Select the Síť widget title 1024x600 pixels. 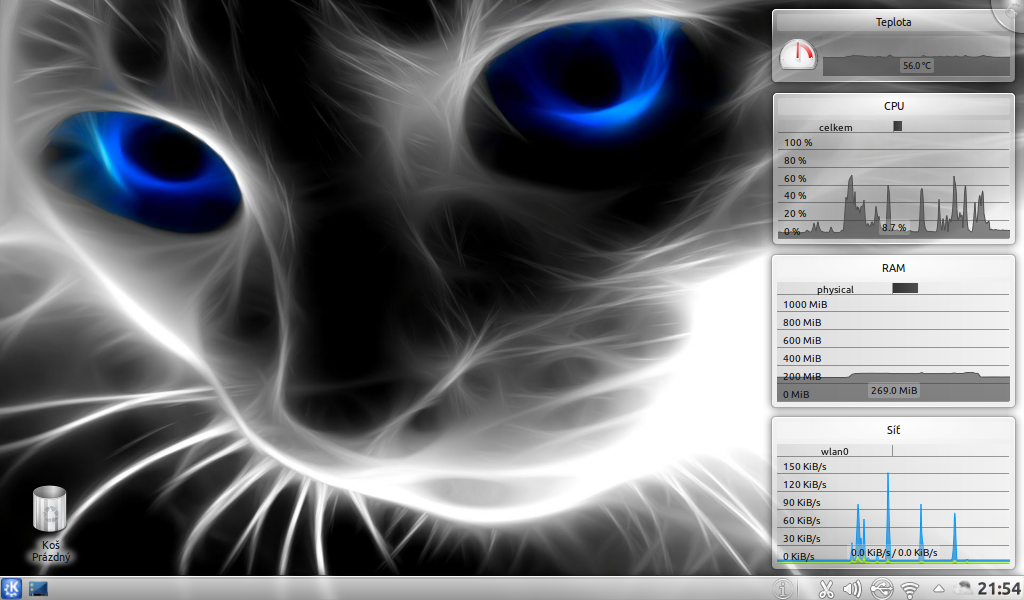coord(893,430)
